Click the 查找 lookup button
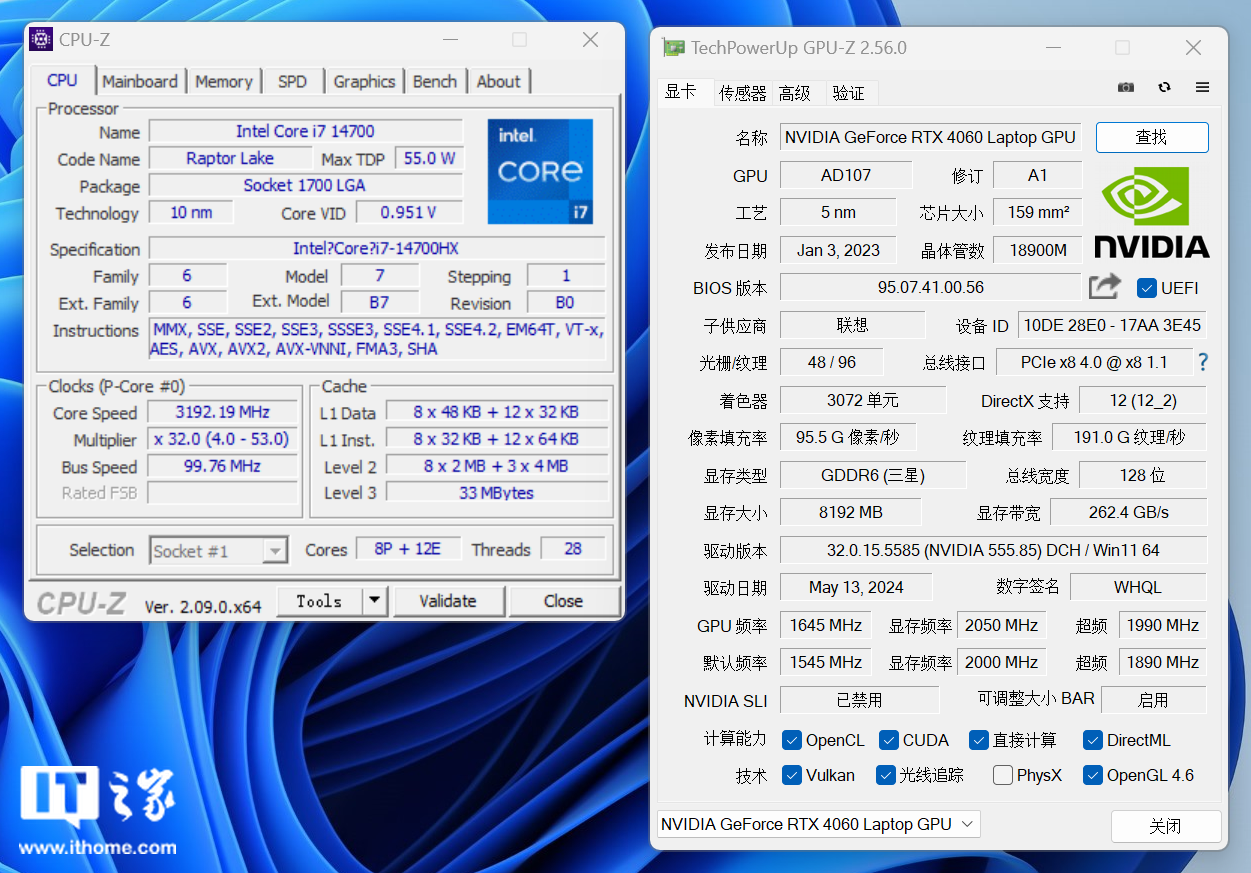1251x873 pixels. coord(1151,137)
